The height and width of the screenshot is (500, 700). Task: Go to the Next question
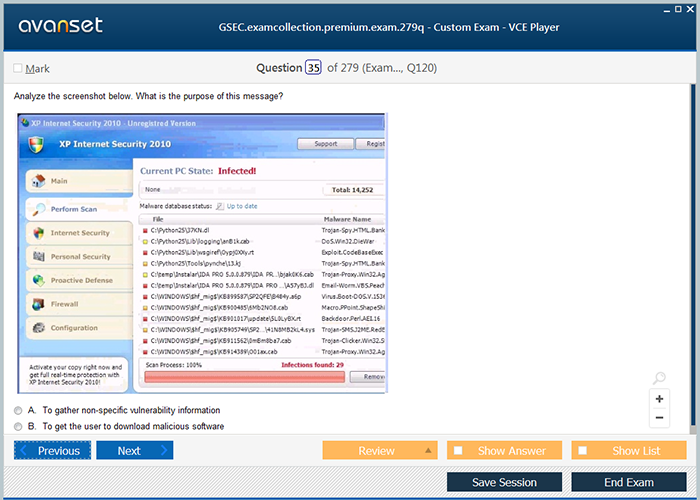[134, 450]
